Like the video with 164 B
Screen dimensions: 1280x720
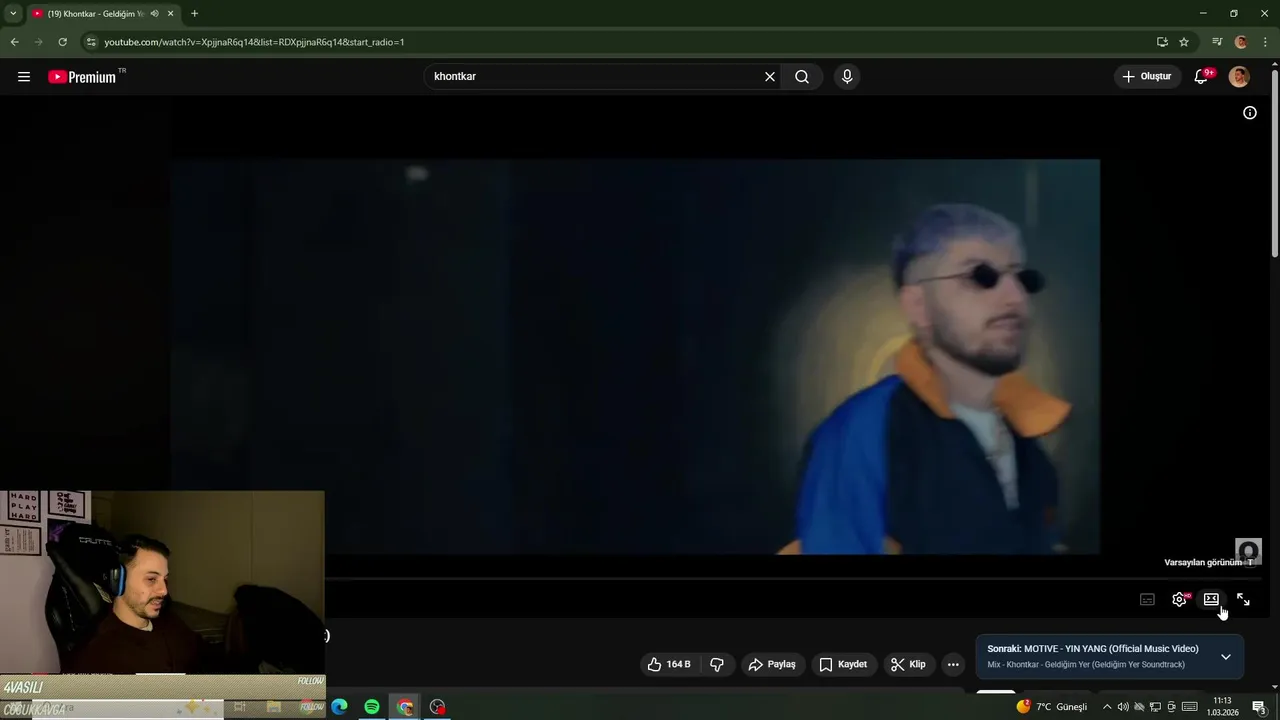click(669, 664)
